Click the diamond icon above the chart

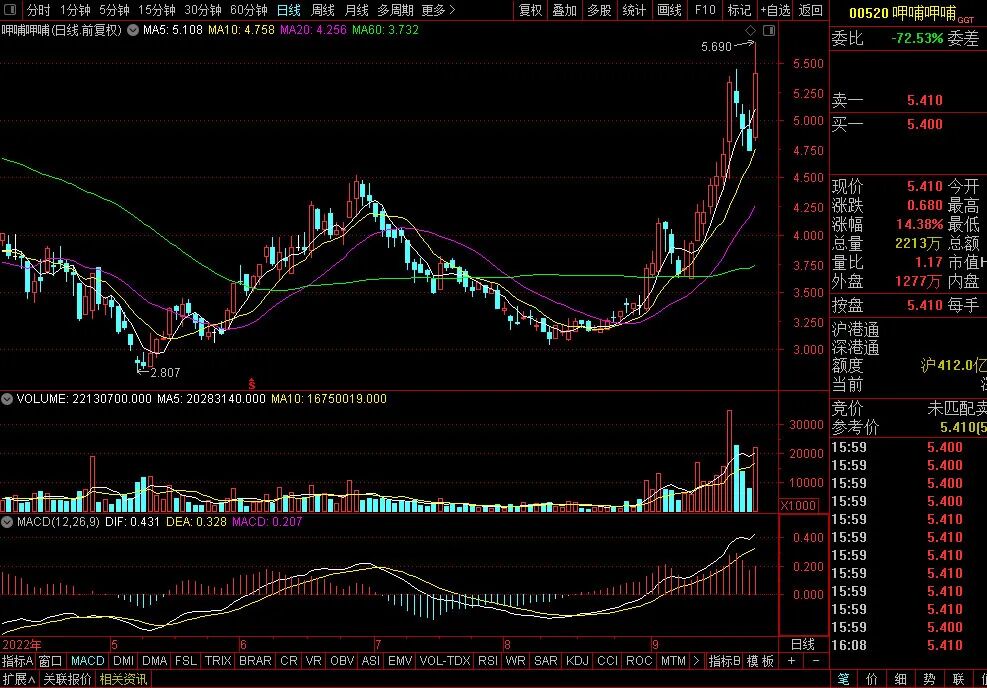(750, 30)
